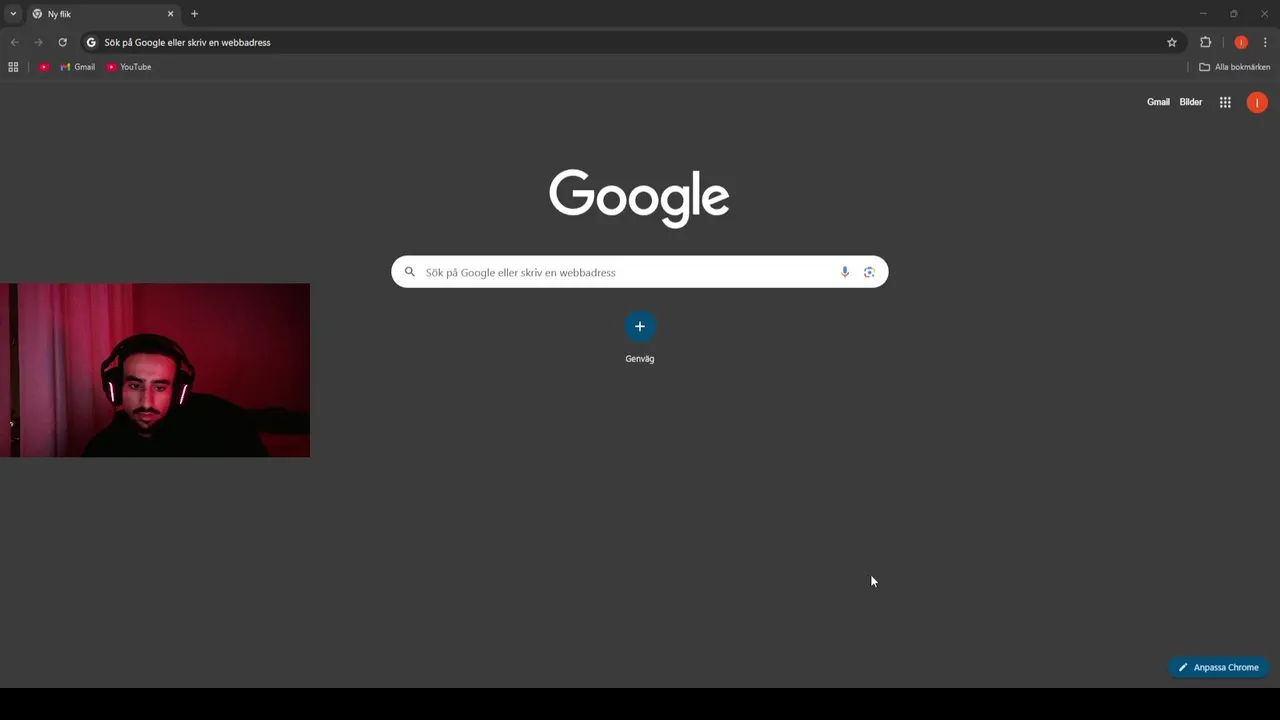Open the YouTube bookmark
The height and width of the screenshot is (720, 1280).
click(x=129, y=67)
